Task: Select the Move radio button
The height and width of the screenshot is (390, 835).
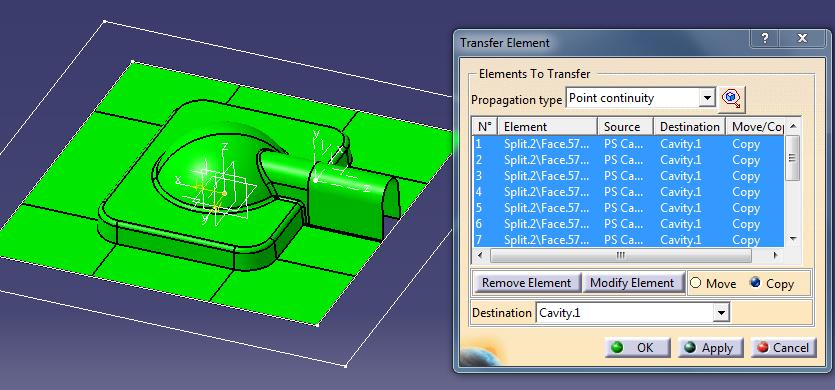Action: tap(695, 283)
